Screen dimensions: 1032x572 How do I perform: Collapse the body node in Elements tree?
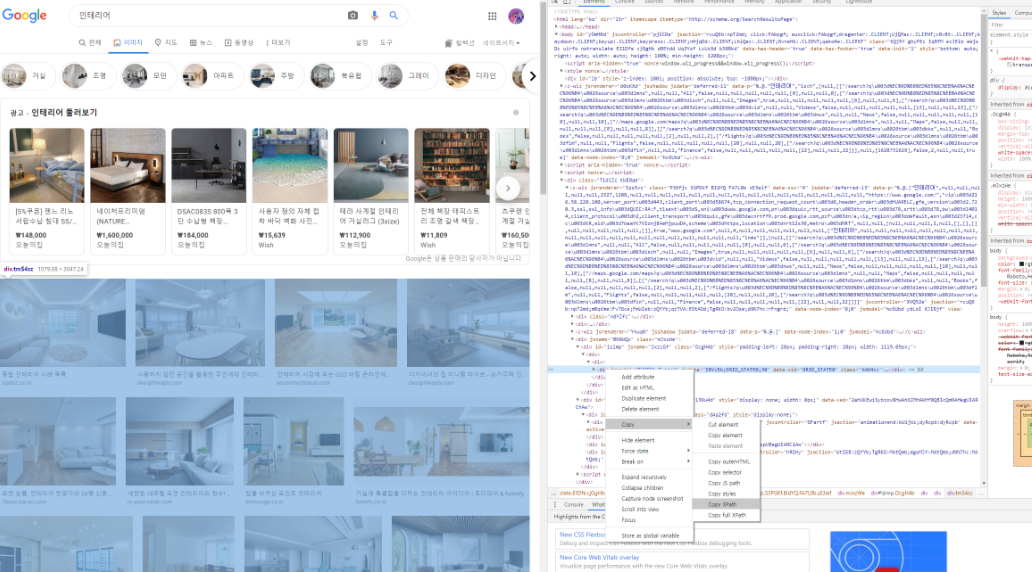tap(556, 33)
